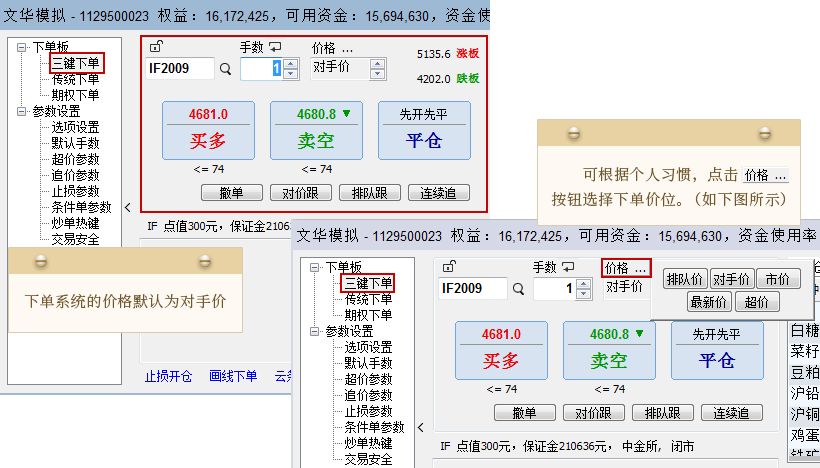This screenshot has width=820, height=468.
Task: Click 平仓 button in front window
Action: coord(717,351)
